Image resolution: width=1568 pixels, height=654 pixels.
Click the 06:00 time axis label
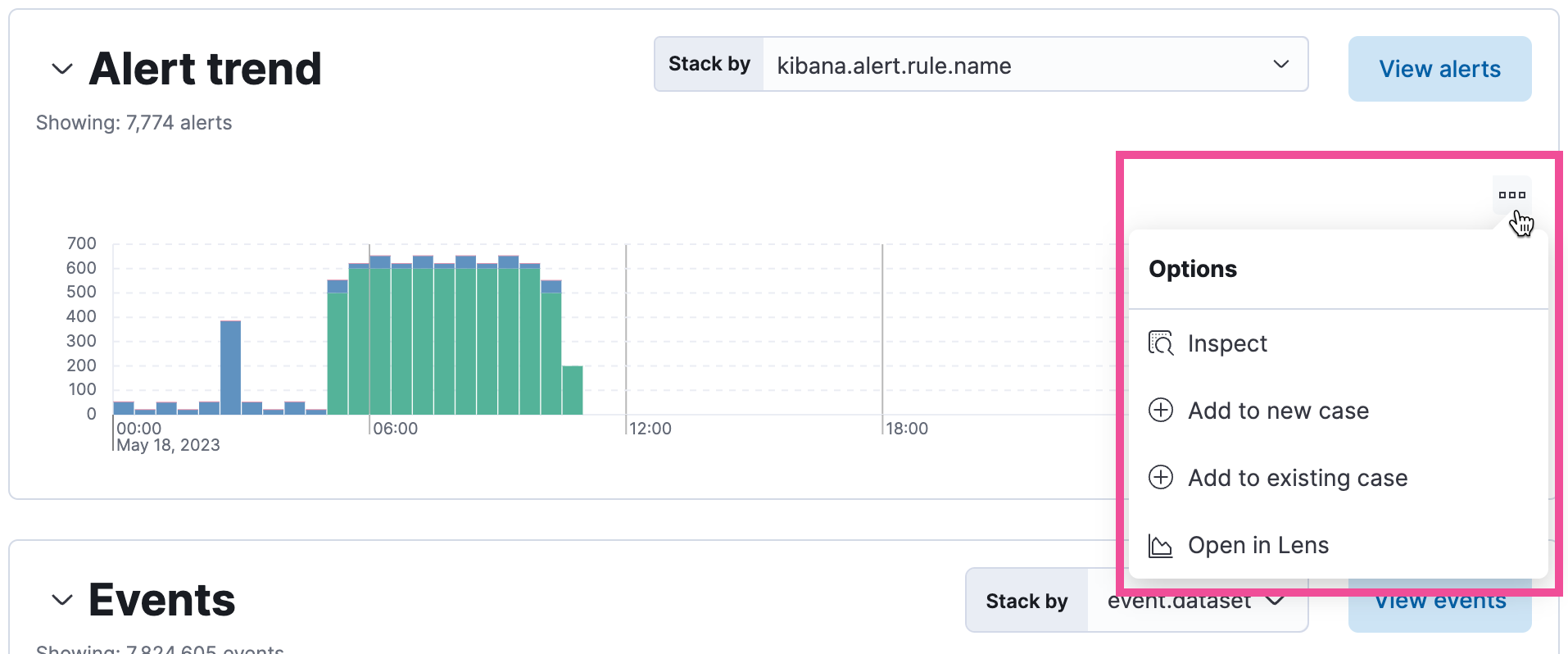click(395, 429)
